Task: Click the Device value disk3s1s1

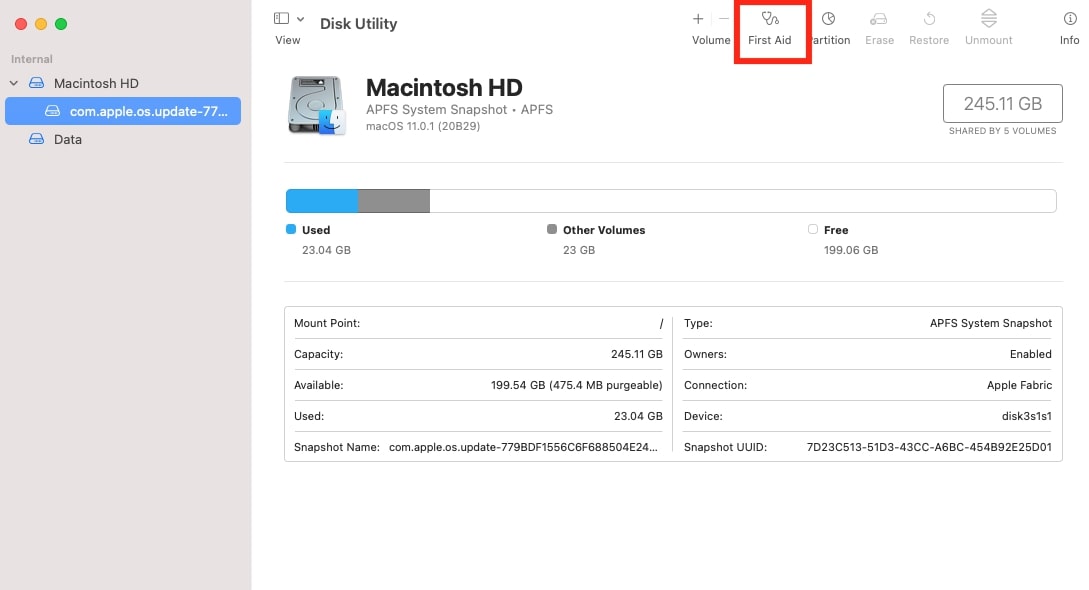Action: coord(1026,416)
